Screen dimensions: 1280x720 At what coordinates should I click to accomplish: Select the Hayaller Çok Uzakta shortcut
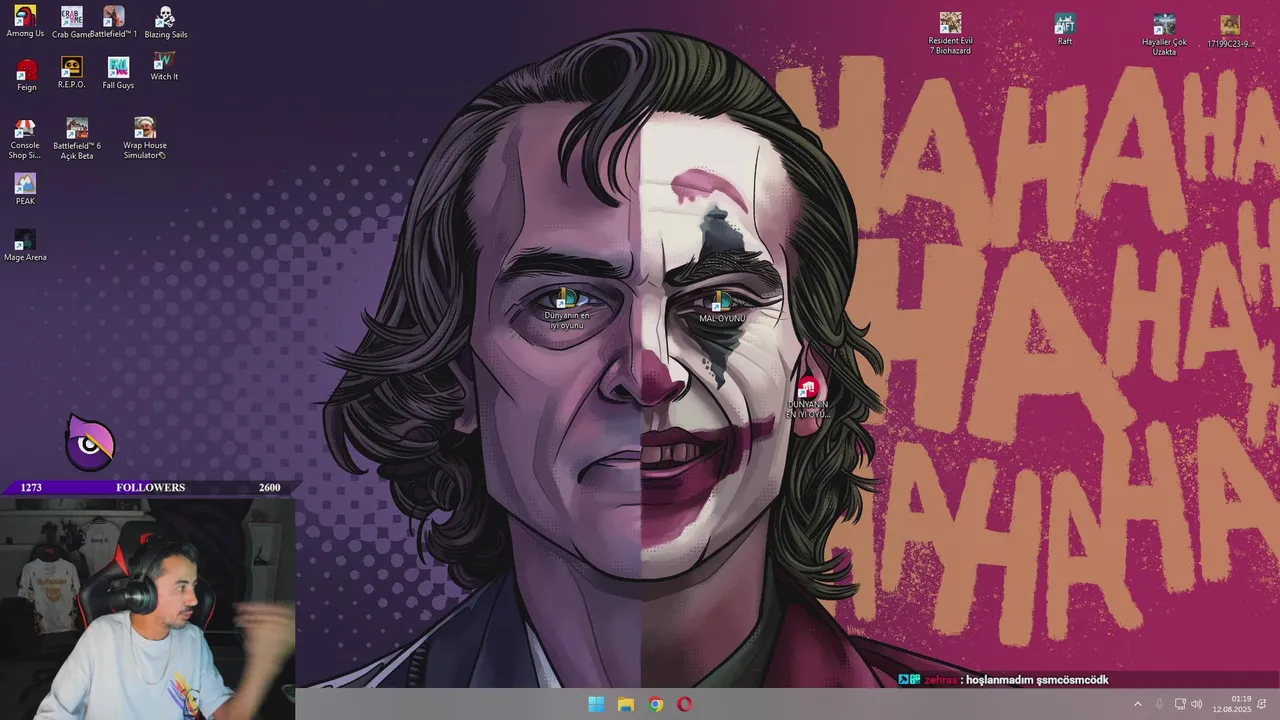(x=1164, y=34)
